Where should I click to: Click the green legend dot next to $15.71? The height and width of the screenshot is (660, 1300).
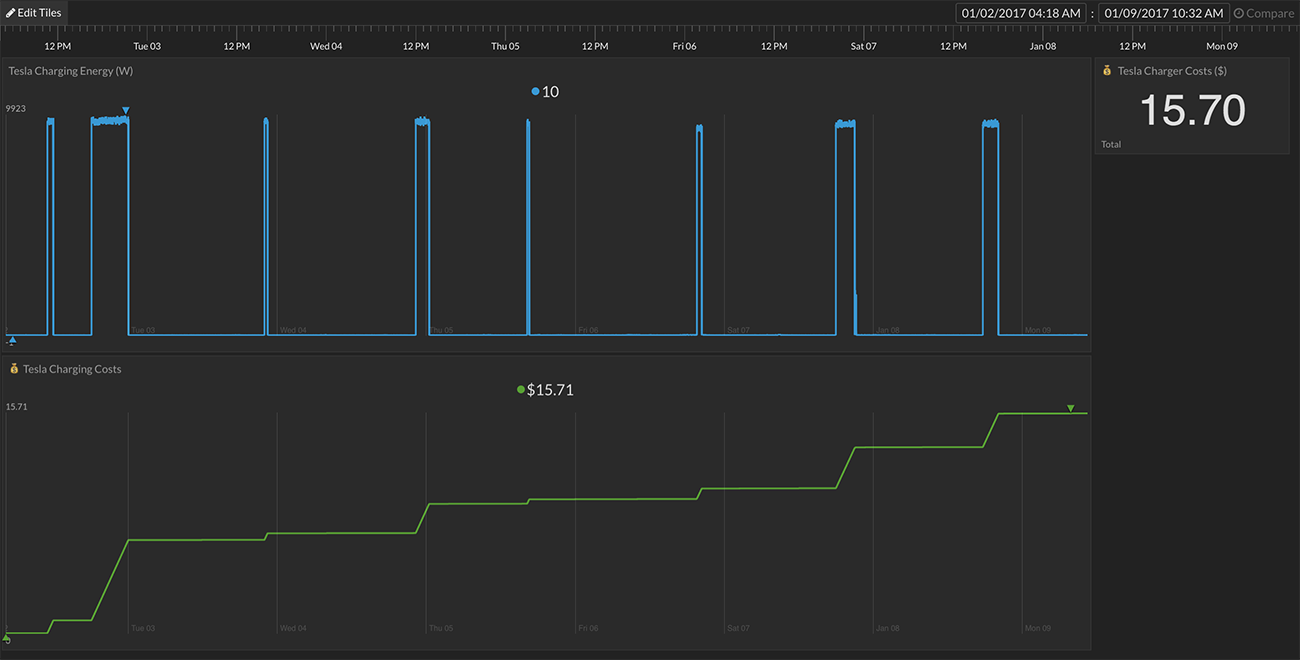point(521,390)
